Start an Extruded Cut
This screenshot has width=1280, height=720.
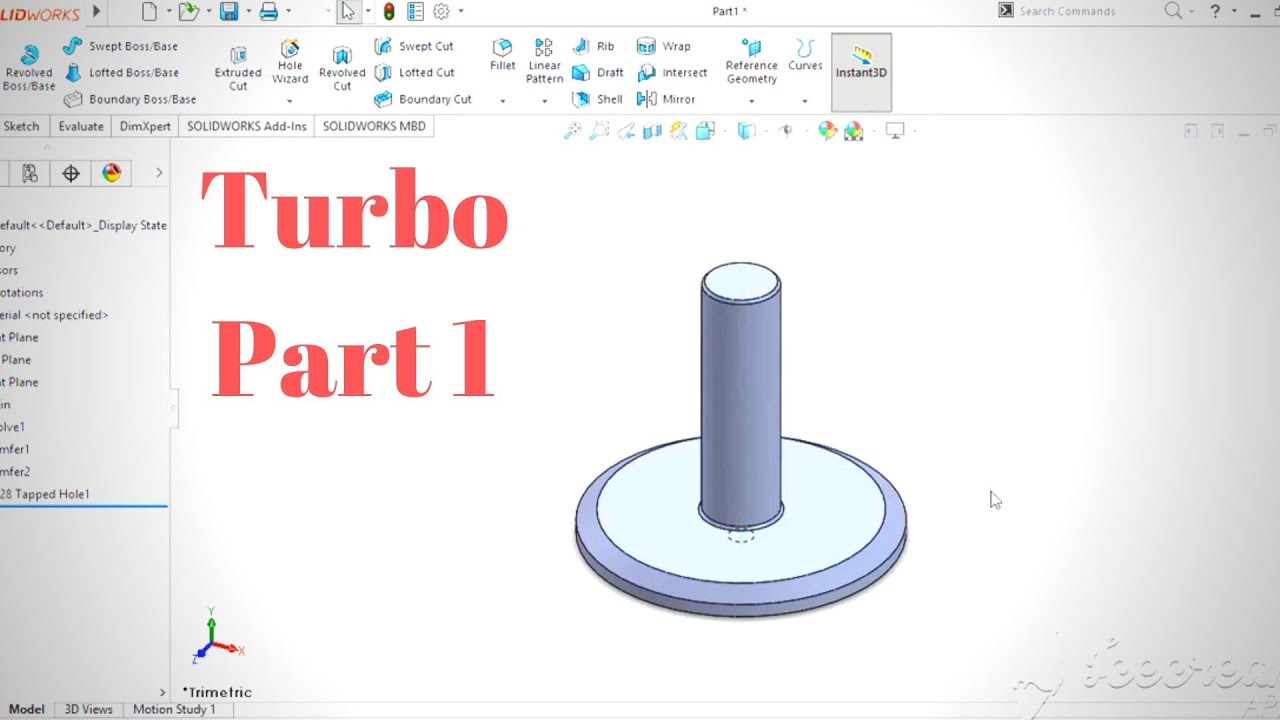point(238,69)
